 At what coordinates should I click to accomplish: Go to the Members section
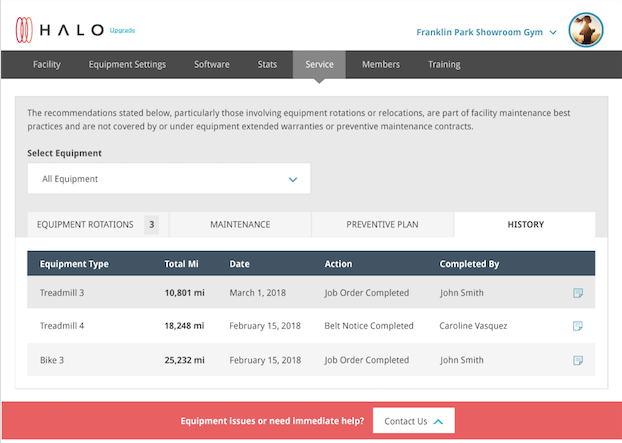click(381, 65)
